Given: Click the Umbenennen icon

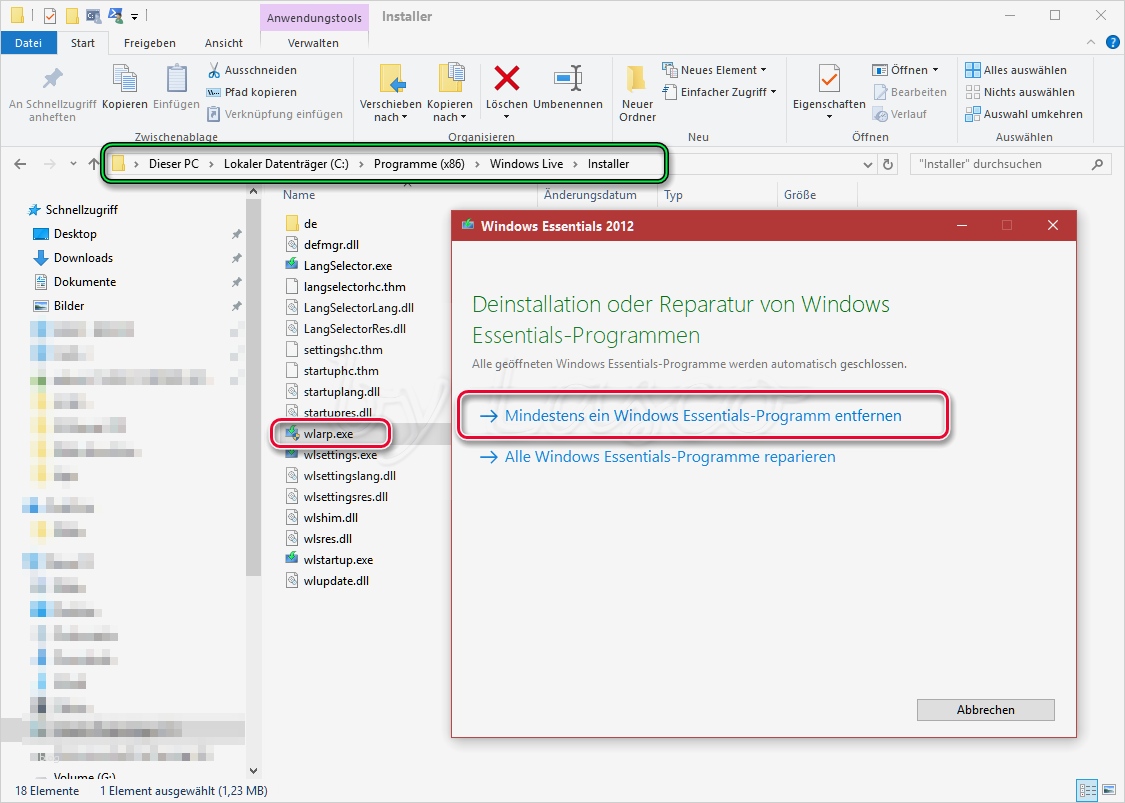Looking at the screenshot, I should click(568, 78).
